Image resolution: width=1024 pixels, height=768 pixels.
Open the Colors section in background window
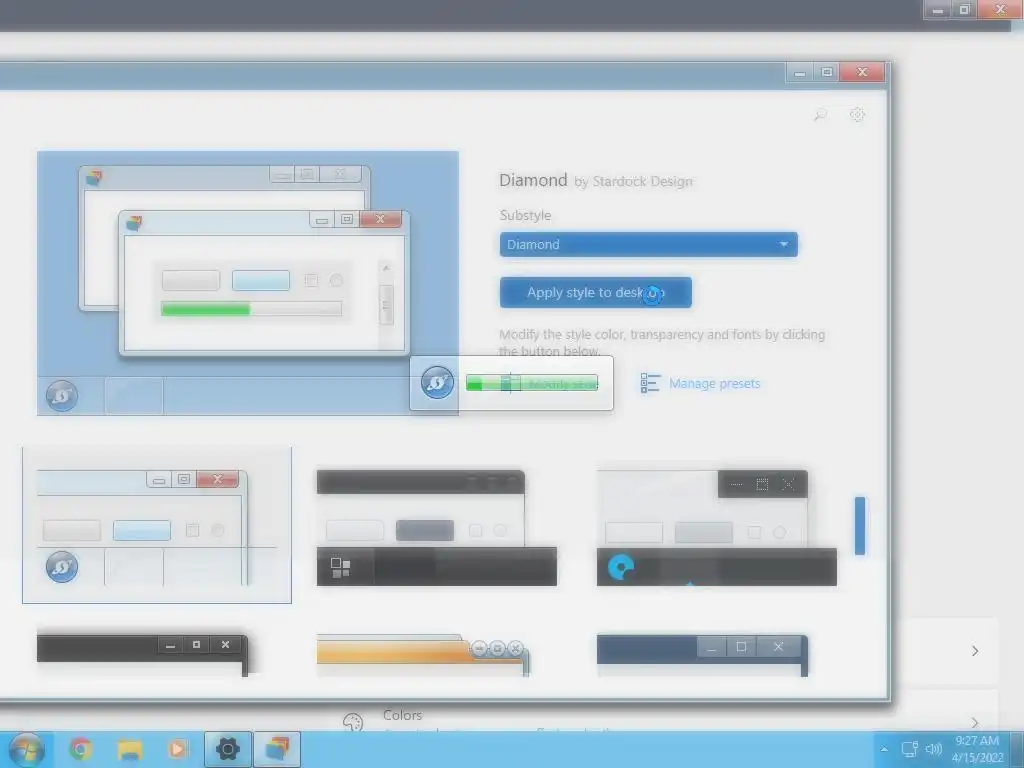402,715
